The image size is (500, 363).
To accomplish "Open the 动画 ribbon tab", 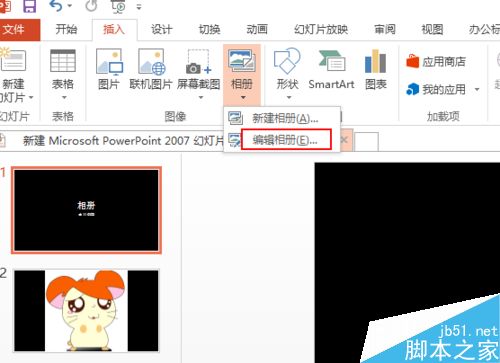I will 257,30.
